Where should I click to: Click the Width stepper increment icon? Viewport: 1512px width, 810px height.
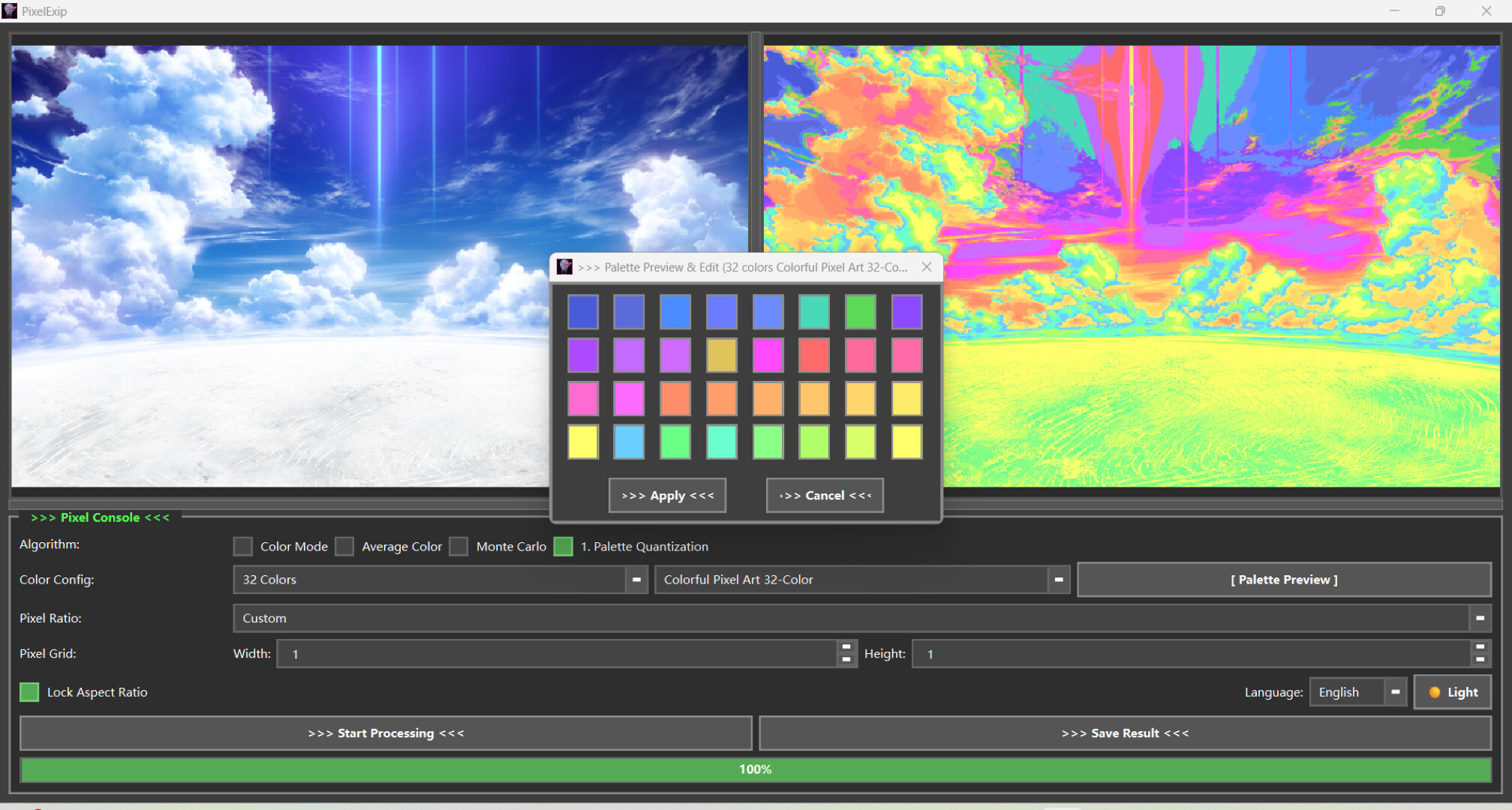pyautogui.click(x=846, y=648)
